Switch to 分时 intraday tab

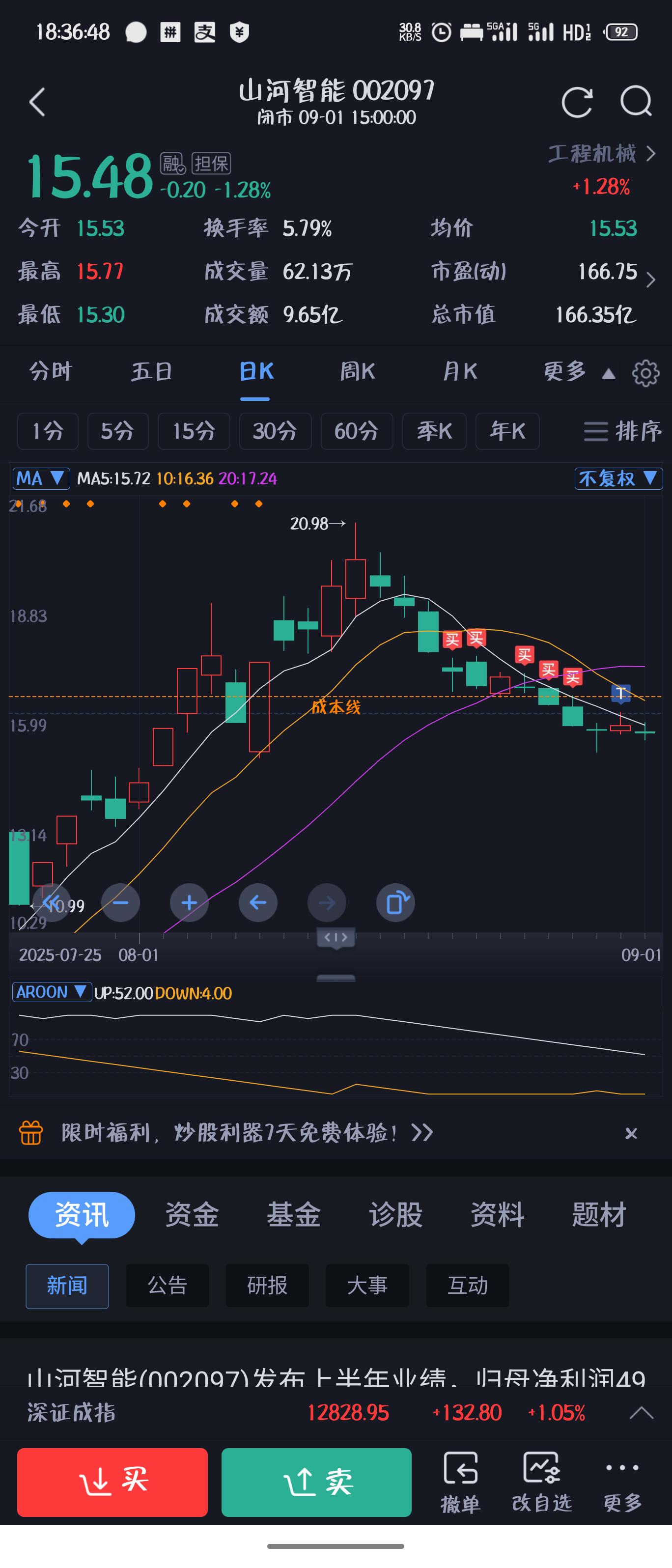(x=51, y=371)
